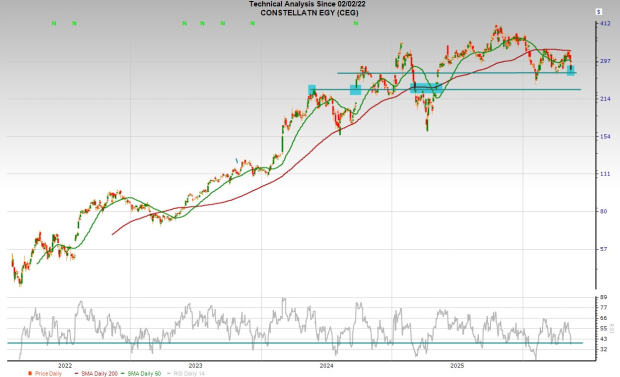620x377 pixels.
Task: Click the 2024 year label on time axis
Action: [x=326, y=366]
